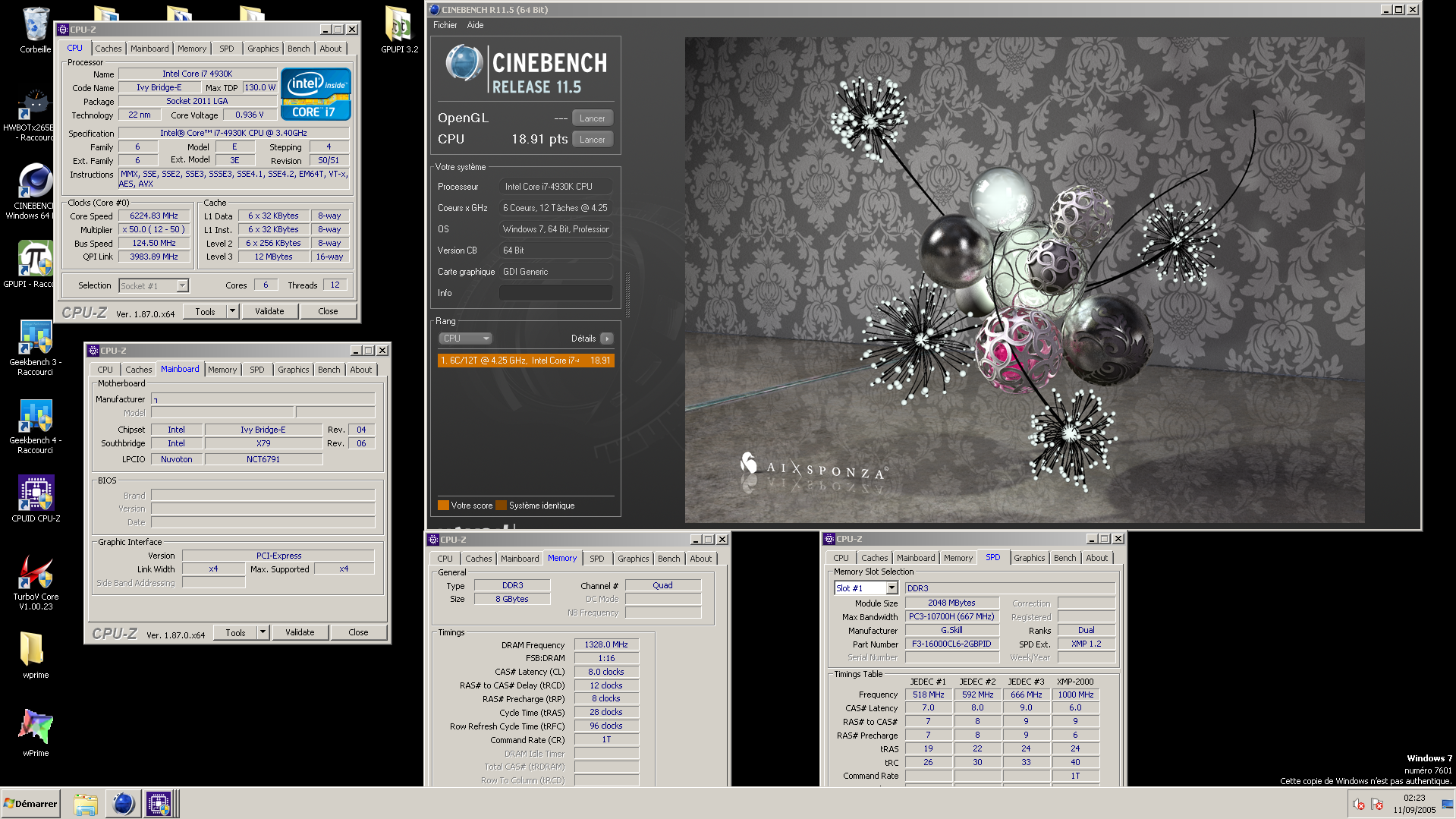1456x819 pixels.
Task: Switch to Caches tab in top CPU-Z window
Action: [x=108, y=49]
